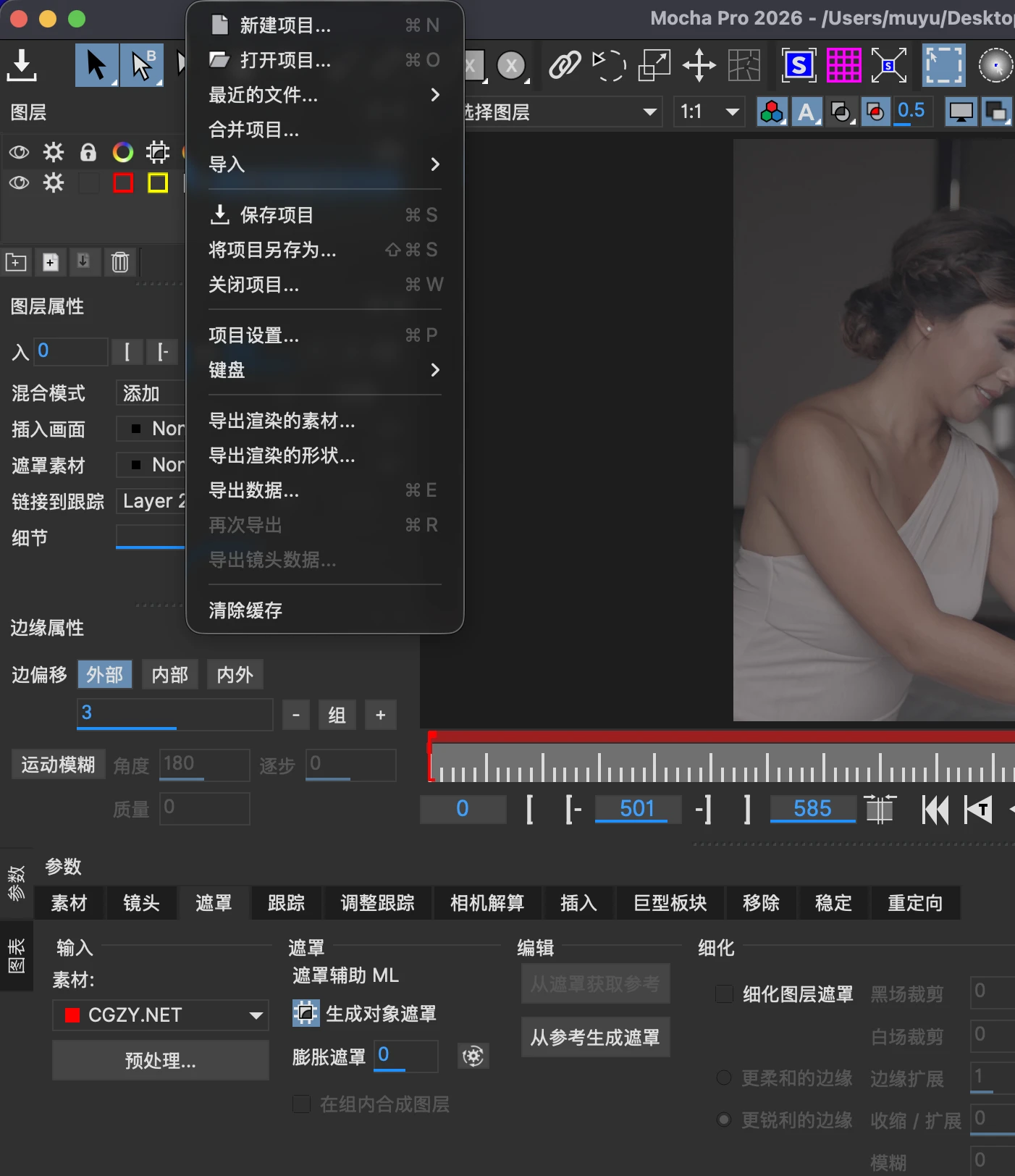Click the RGB channels display icon

(x=772, y=112)
